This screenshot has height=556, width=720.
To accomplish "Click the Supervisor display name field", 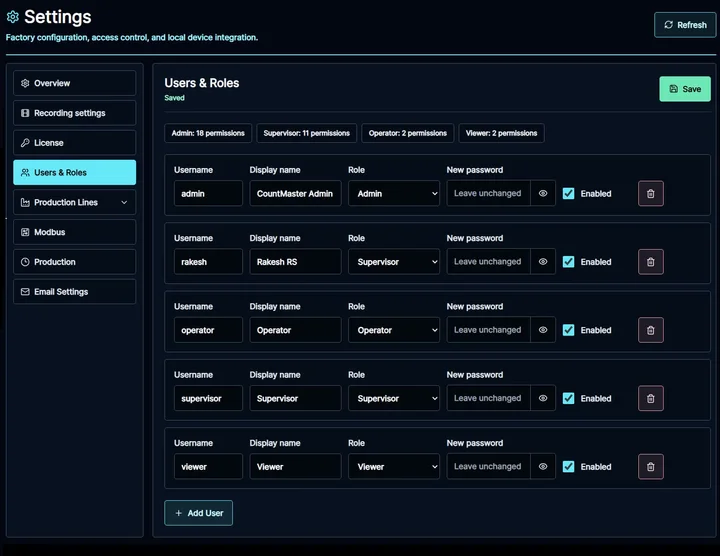I will pyautogui.click(x=296, y=399).
